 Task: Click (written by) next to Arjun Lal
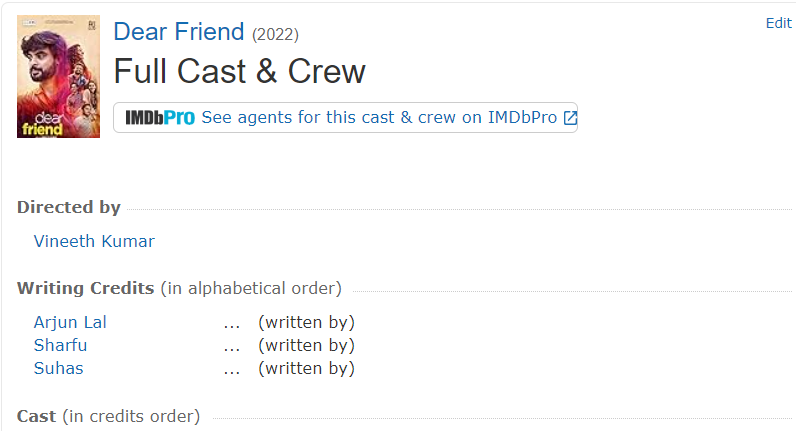click(306, 322)
